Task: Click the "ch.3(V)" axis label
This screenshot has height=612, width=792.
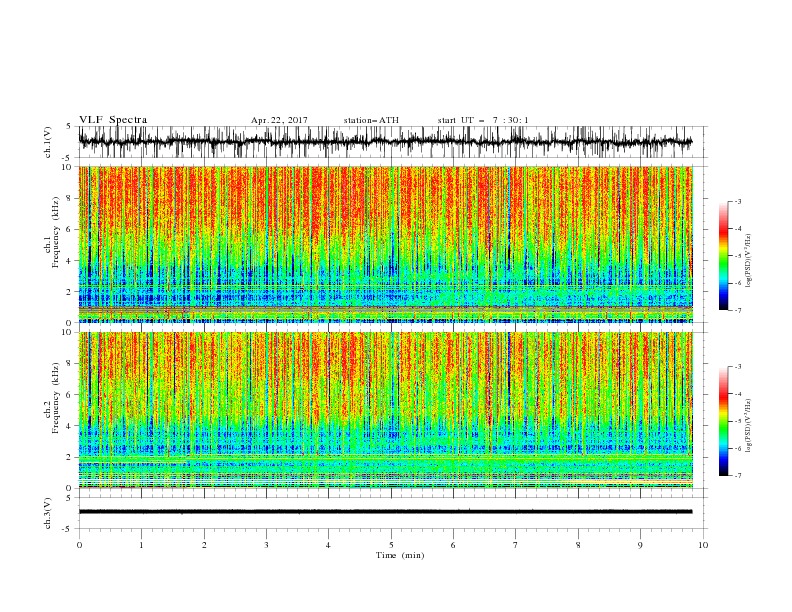Action: pos(48,513)
